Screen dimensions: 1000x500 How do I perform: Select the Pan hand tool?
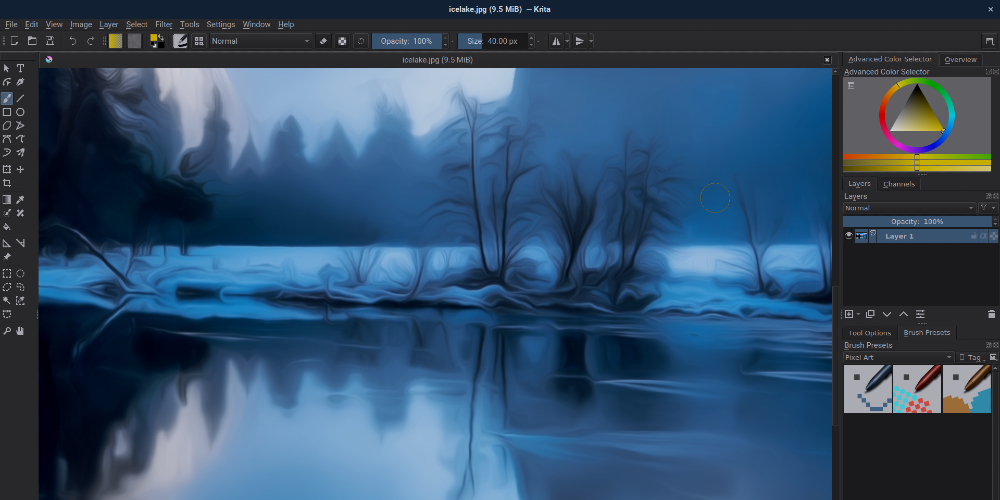(20, 330)
